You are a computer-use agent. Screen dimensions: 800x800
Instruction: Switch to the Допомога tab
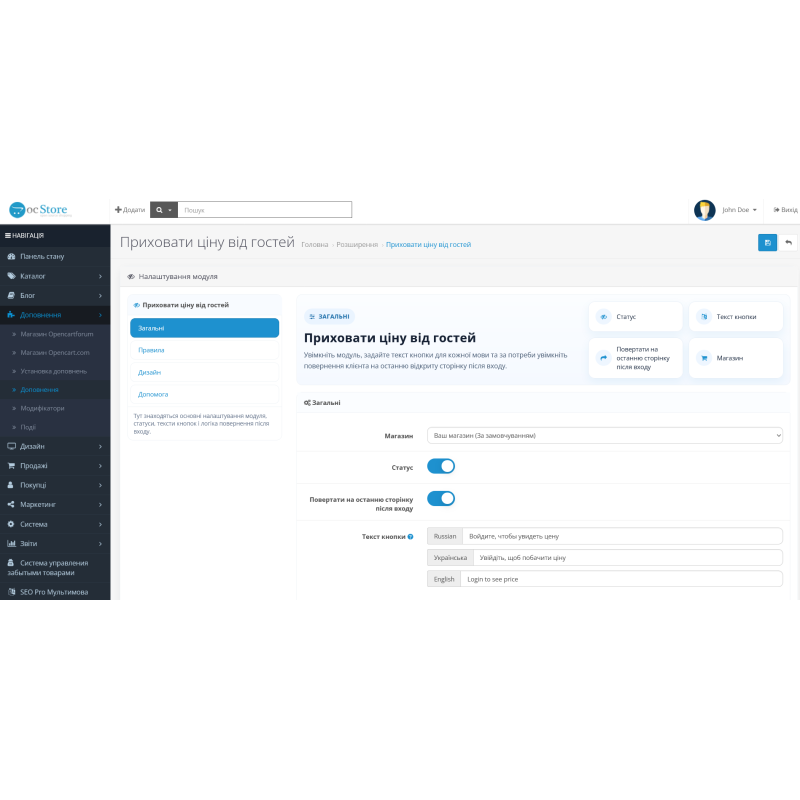(x=205, y=394)
